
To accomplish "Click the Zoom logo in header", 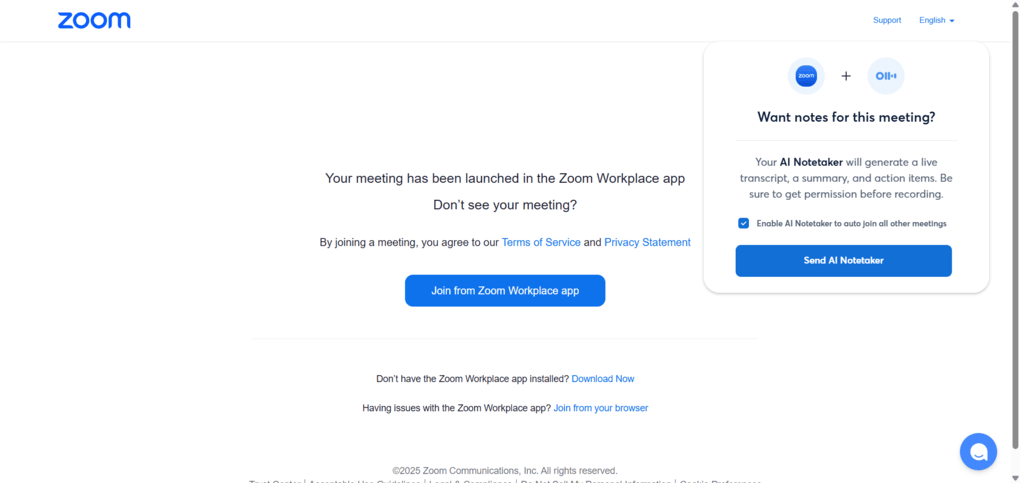I will pos(94,20).
